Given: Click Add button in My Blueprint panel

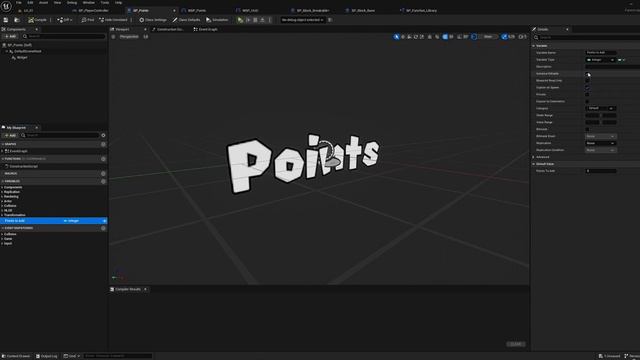Looking at the screenshot, I should click(x=10, y=135).
